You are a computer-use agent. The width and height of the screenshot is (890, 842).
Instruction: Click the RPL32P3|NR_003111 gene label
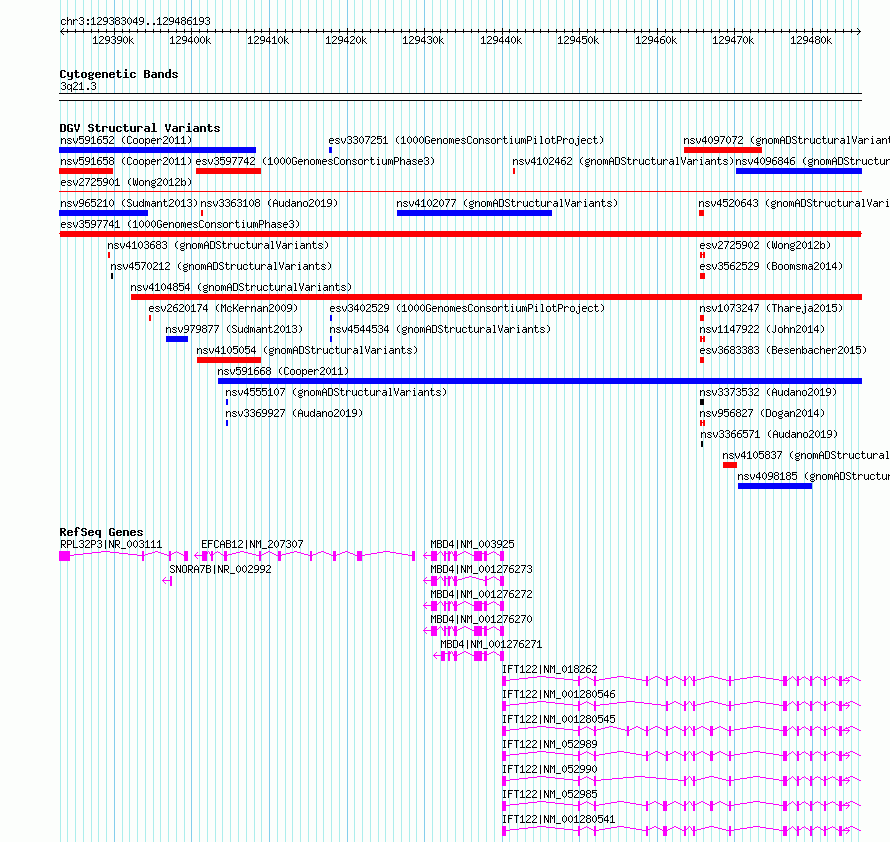[111, 544]
